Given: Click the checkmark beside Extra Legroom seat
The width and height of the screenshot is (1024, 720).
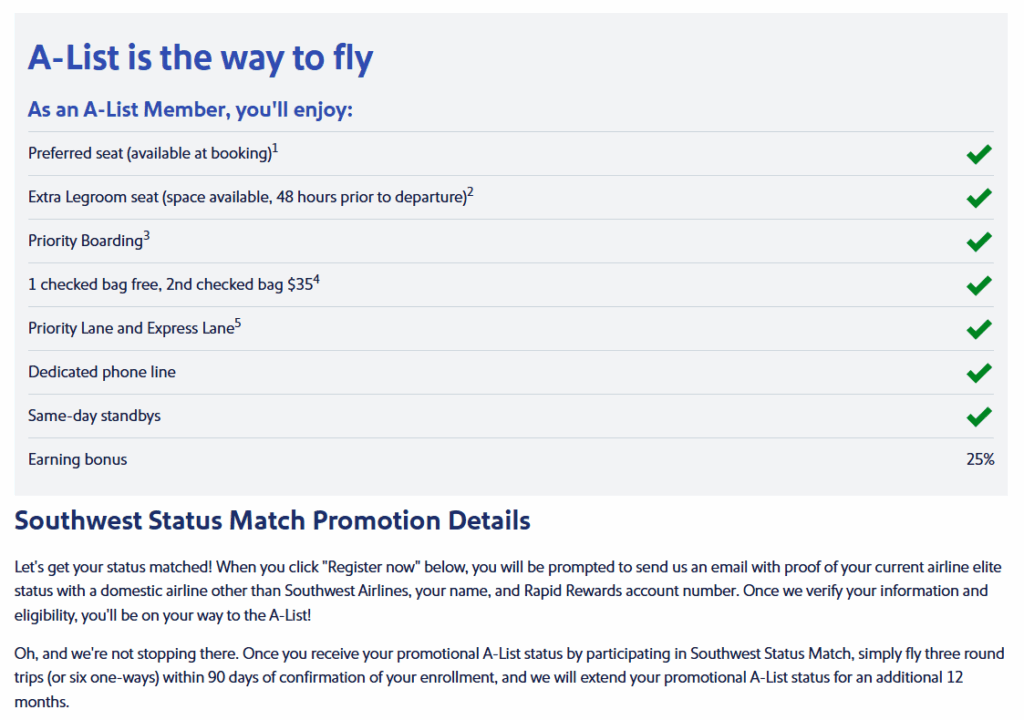Looking at the screenshot, I should pos(979,198).
